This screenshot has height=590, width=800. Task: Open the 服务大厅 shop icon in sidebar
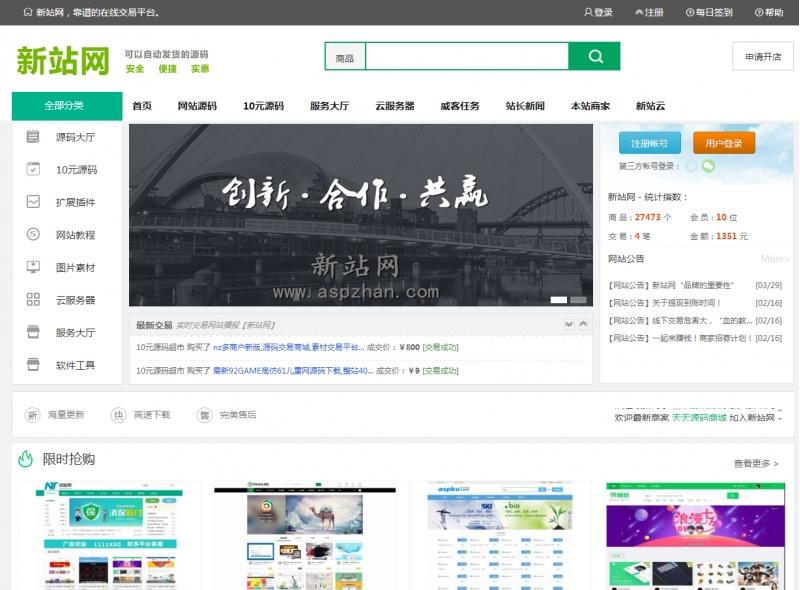tap(33, 332)
